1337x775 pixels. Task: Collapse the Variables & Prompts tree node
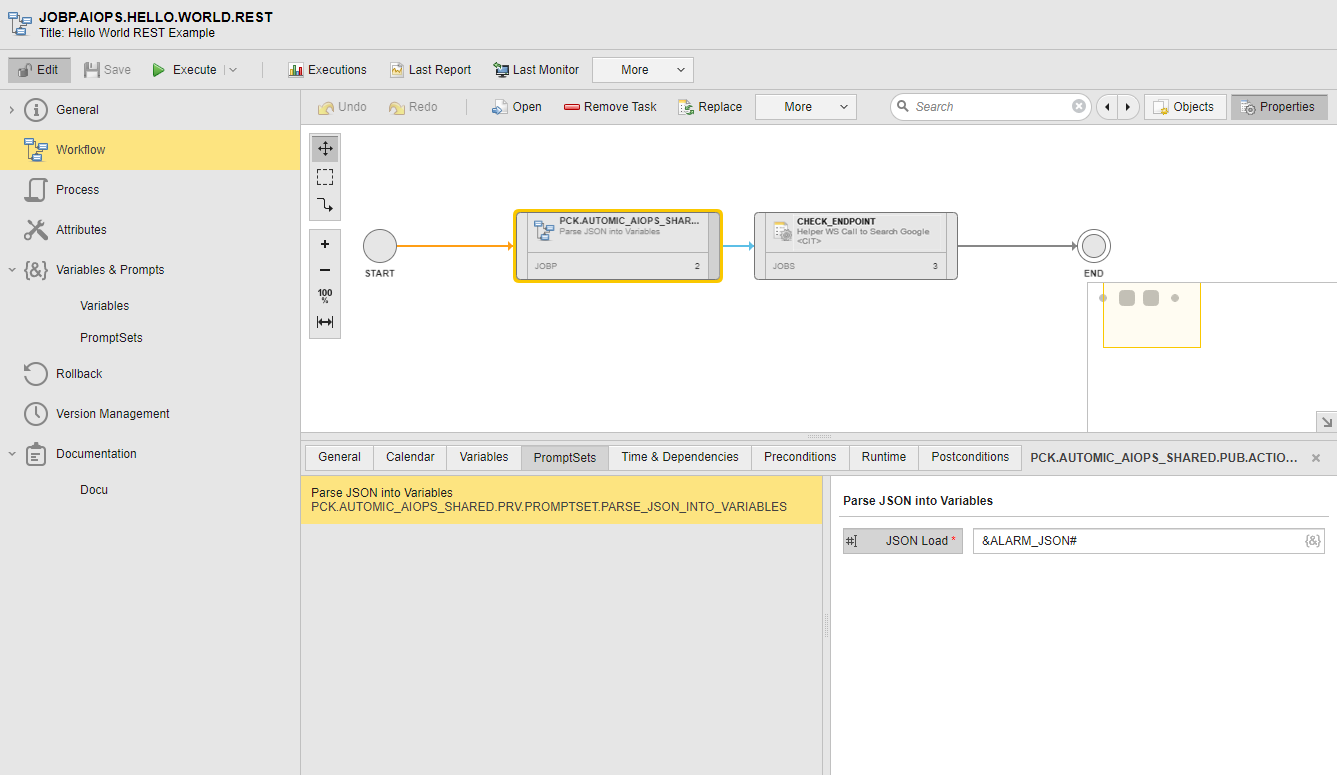pos(12,270)
